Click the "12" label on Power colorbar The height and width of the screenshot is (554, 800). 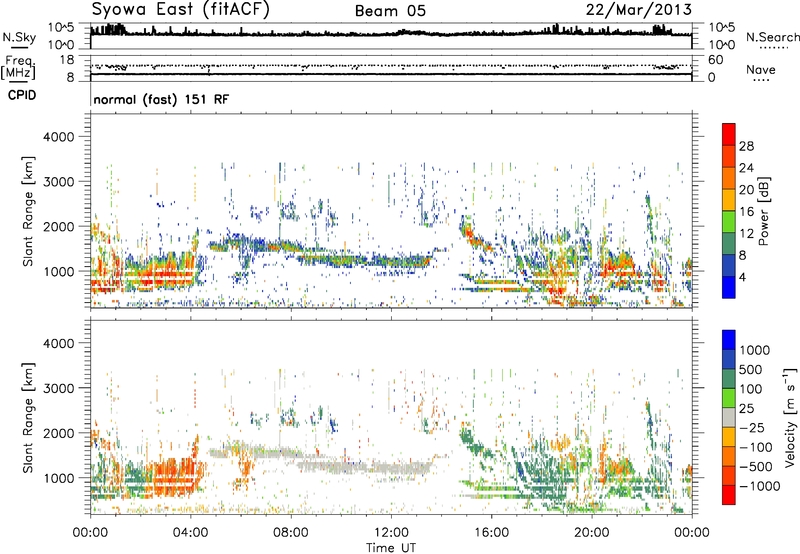(x=746, y=233)
